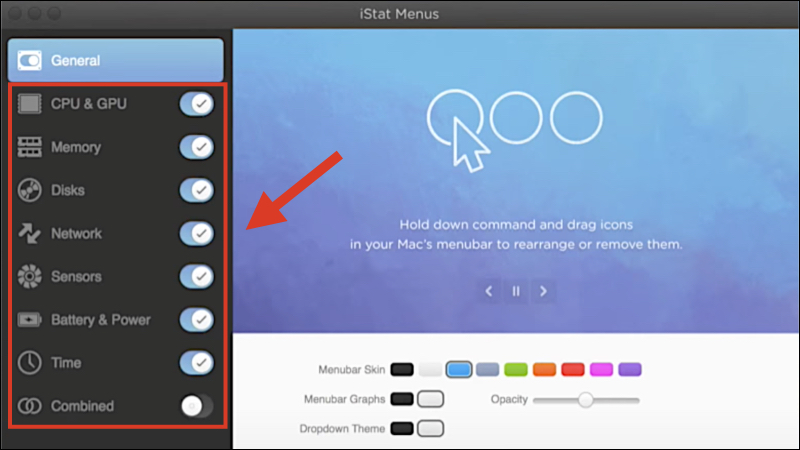Turn off the Memory switch

196,147
